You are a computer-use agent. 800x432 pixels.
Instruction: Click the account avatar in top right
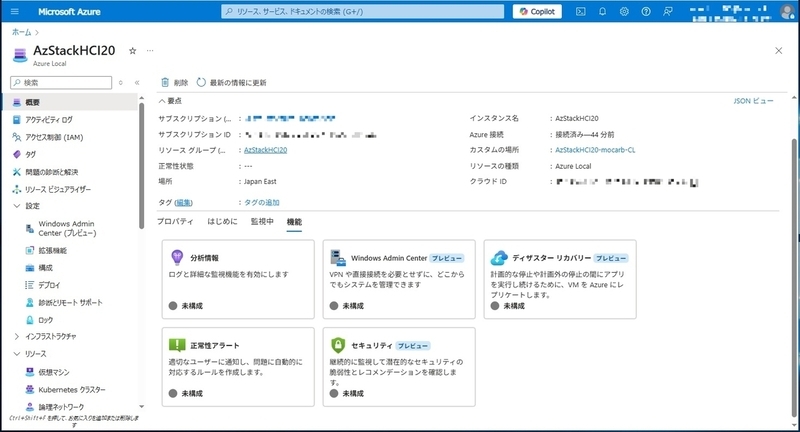pyautogui.click(x=787, y=11)
